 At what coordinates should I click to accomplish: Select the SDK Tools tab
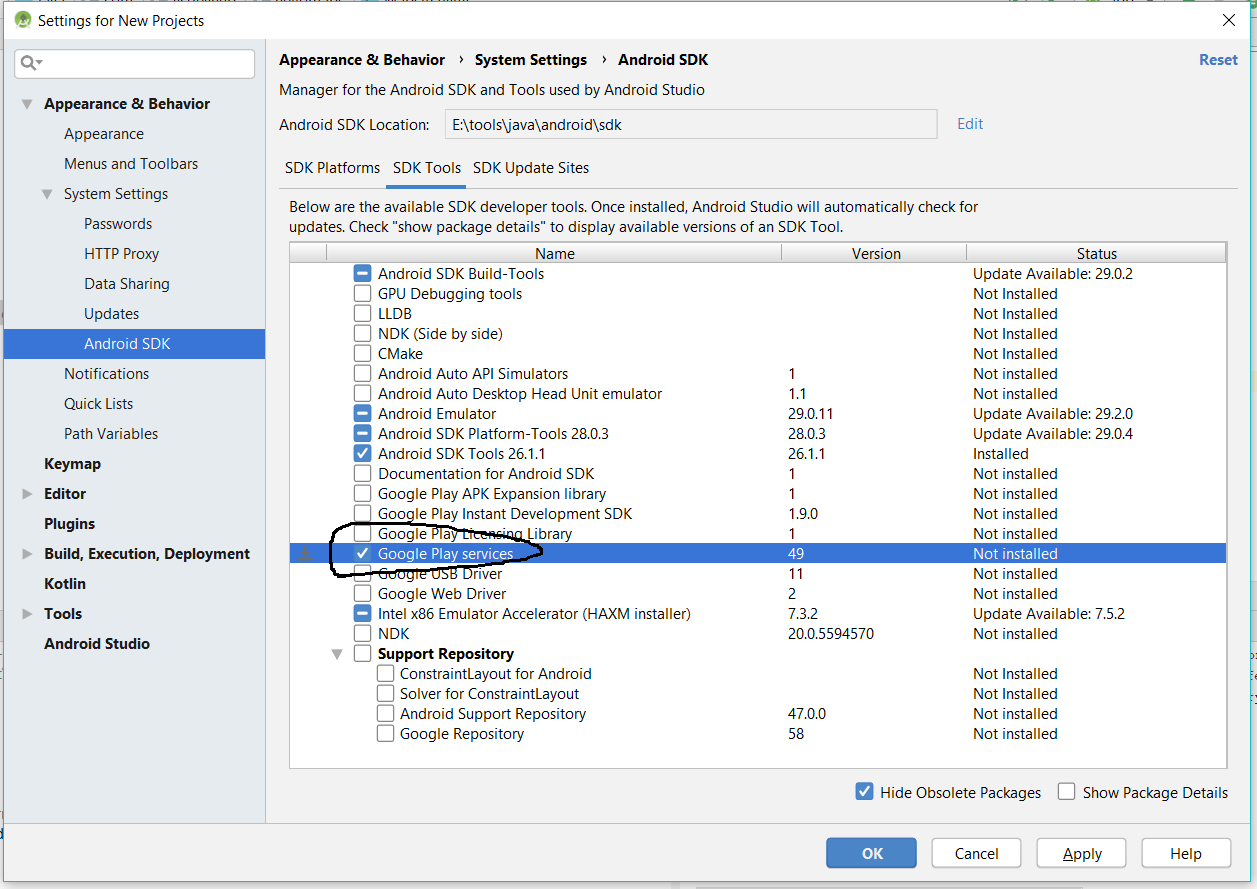tap(427, 168)
